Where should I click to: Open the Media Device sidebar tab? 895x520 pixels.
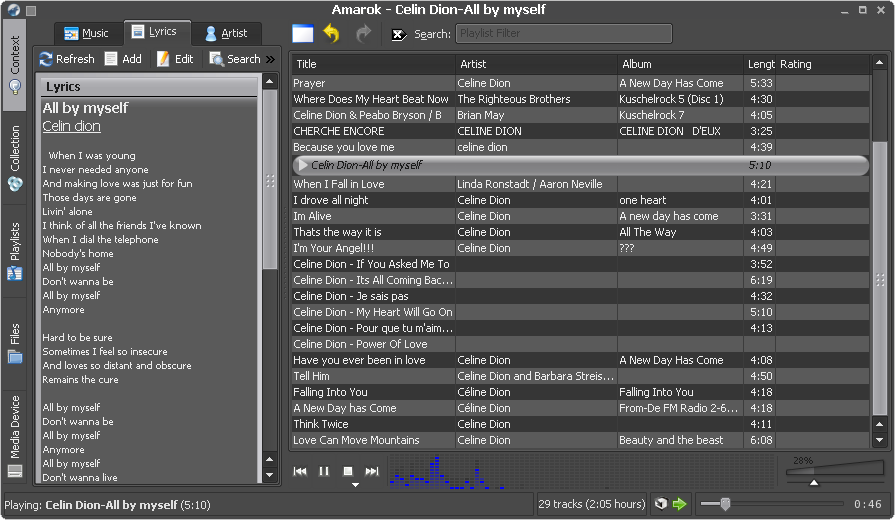point(14,436)
